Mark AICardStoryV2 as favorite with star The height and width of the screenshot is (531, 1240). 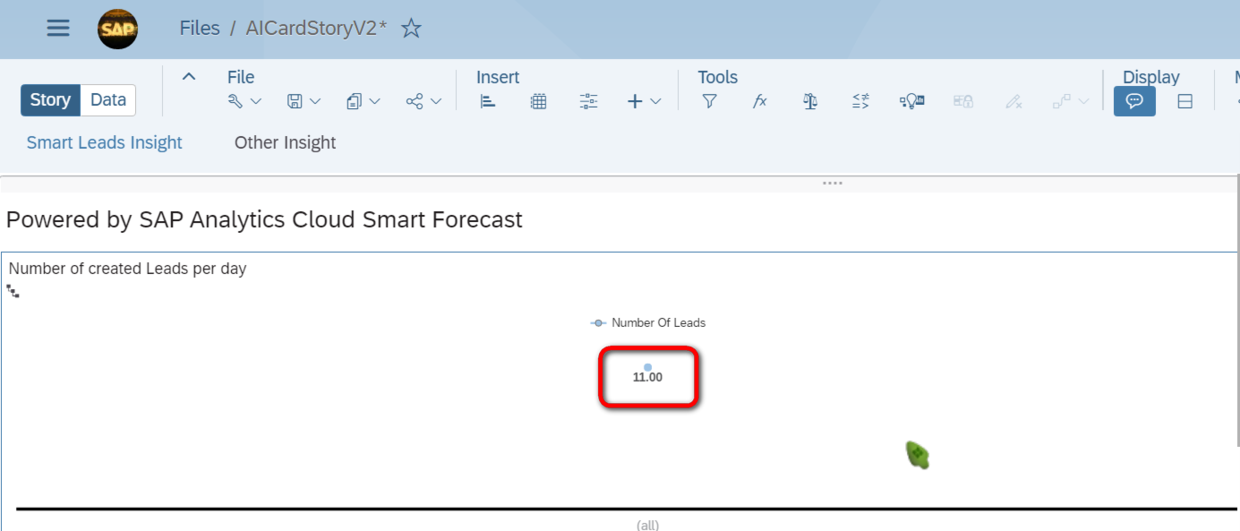[x=411, y=28]
